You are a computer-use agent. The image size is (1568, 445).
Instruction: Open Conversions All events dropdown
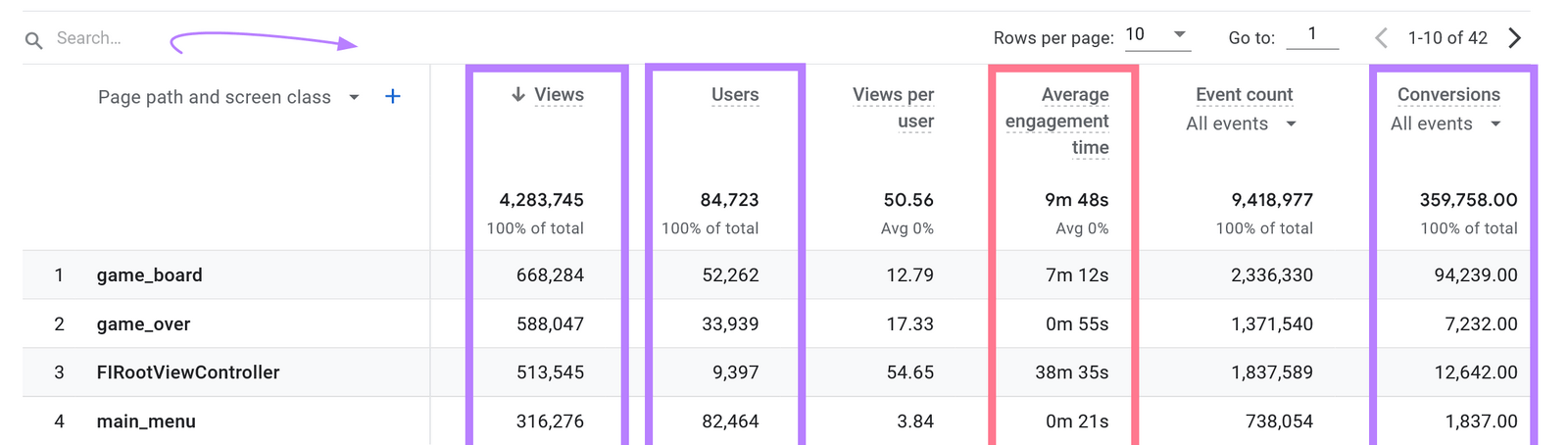1495,124
